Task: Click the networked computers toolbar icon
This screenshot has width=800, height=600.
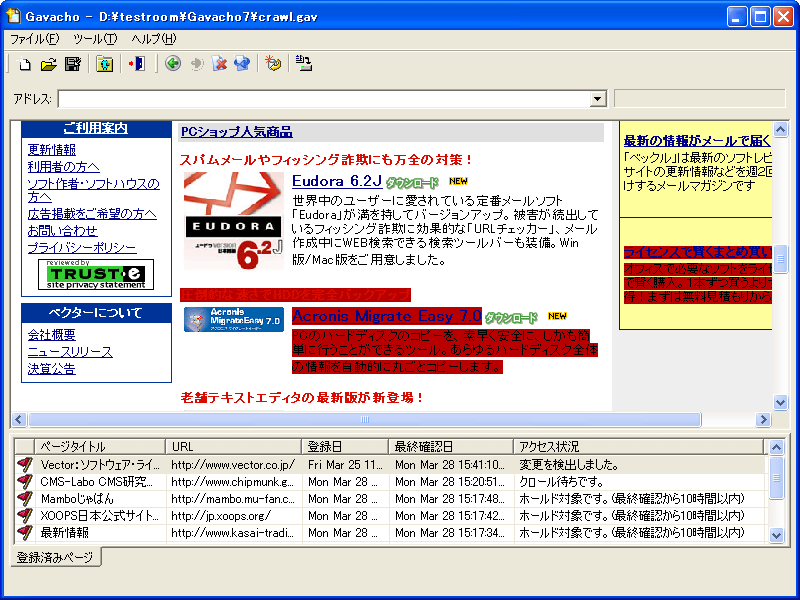Action: tap(304, 64)
